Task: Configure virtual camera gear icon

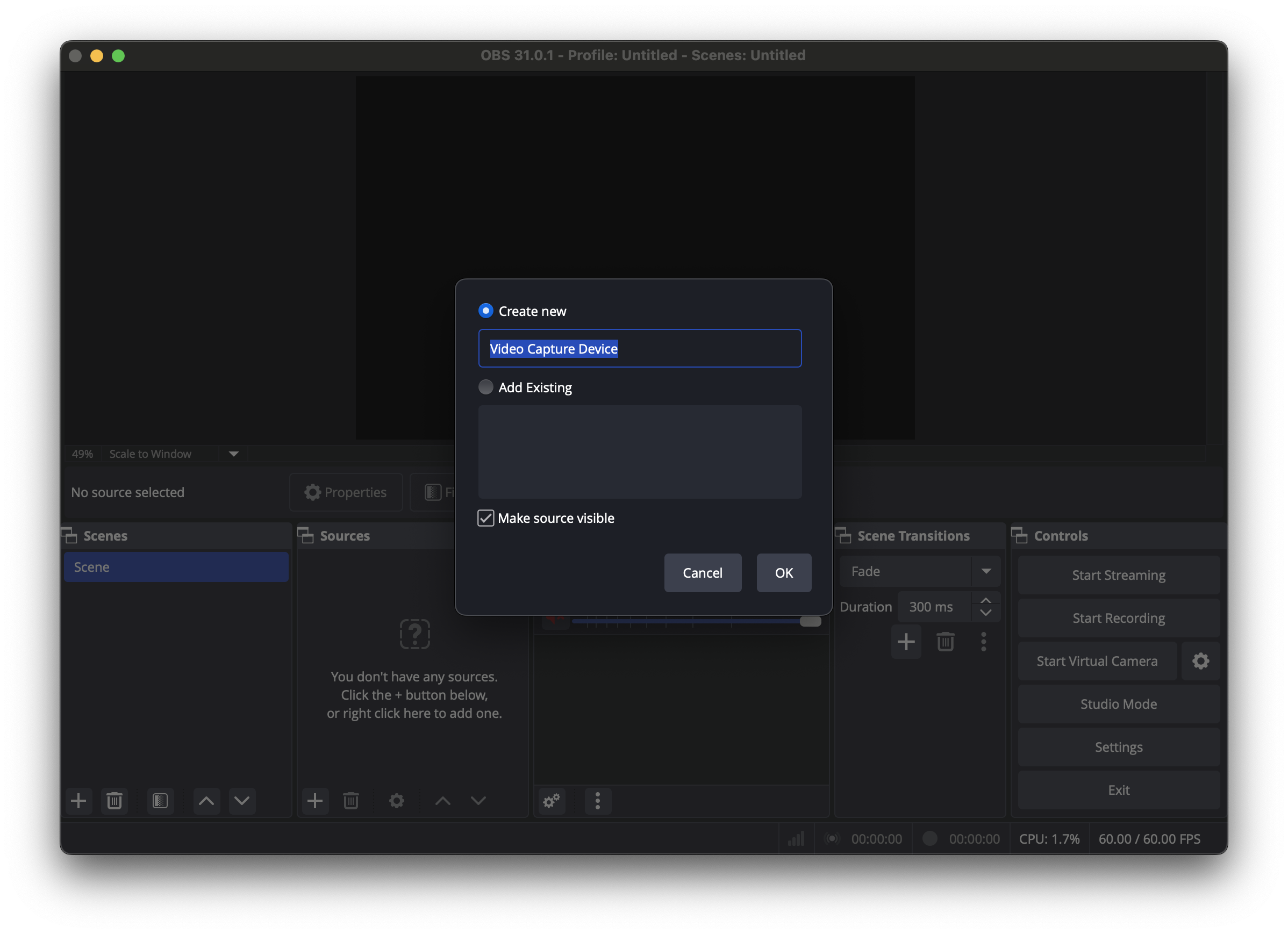Action: (x=1200, y=661)
